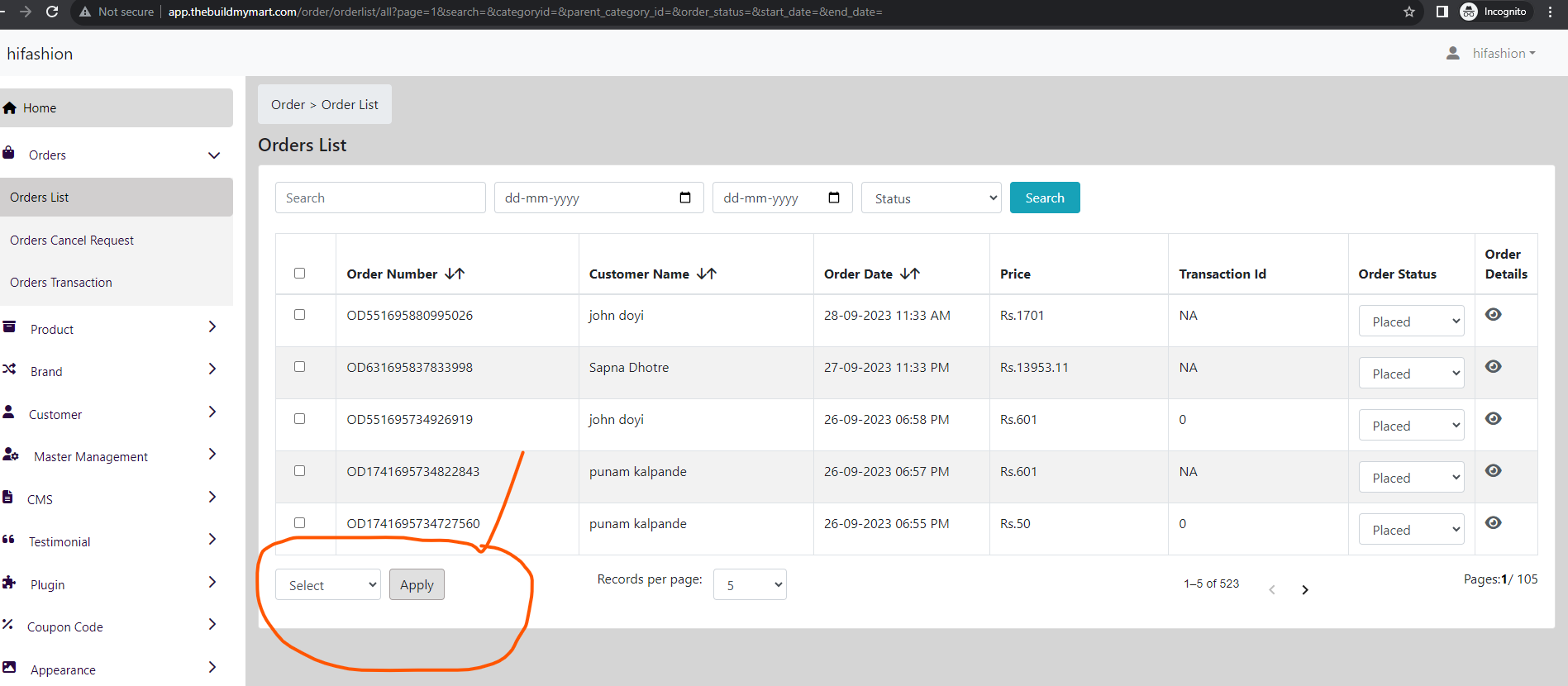The height and width of the screenshot is (686, 1568).
Task: Click the Order breadcrumb link
Action: click(x=288, y=105)
